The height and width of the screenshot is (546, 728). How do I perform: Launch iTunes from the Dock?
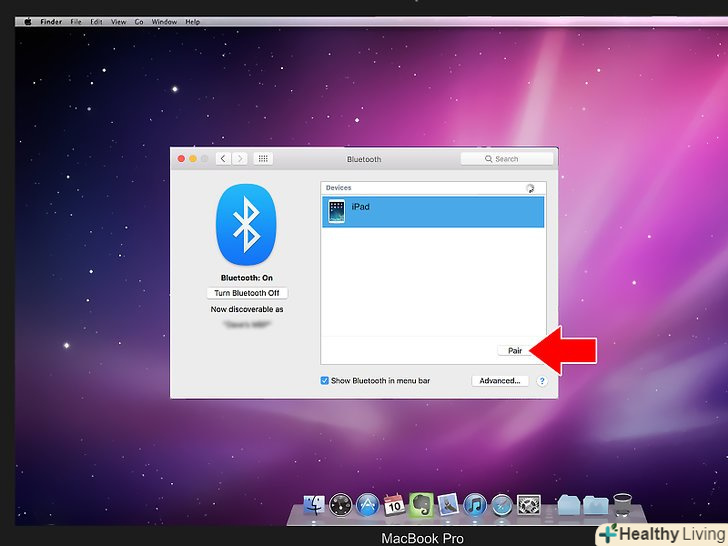point(475,505)
